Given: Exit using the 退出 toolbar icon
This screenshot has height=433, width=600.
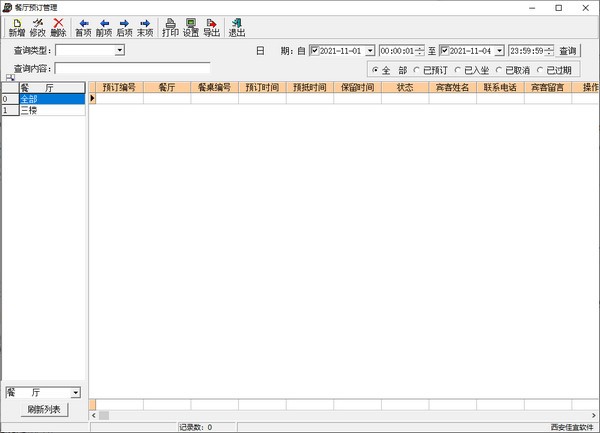Looking at the screenshot, I should pos(237,27).
